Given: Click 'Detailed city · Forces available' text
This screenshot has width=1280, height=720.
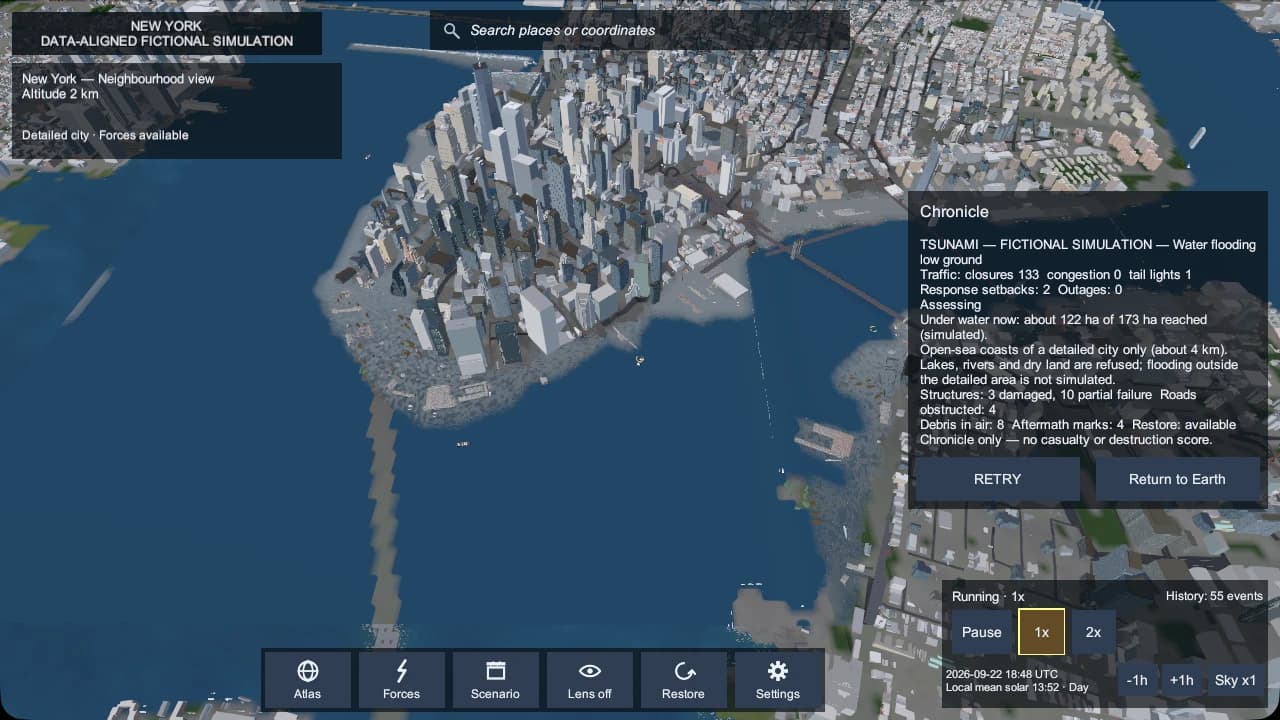Looking at the screenshot, I should coord(105,135).
